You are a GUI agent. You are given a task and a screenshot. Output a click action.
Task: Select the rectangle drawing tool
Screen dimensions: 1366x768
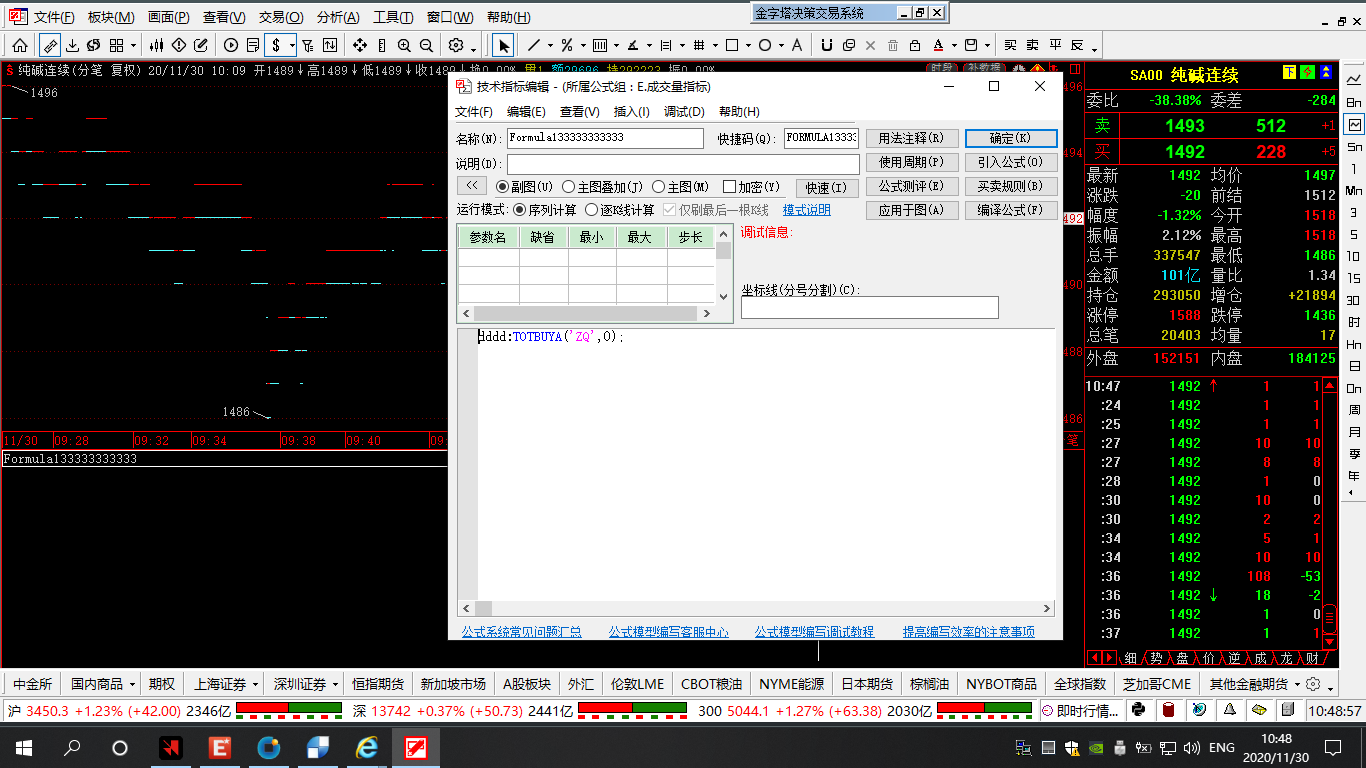tap(732, 45)
